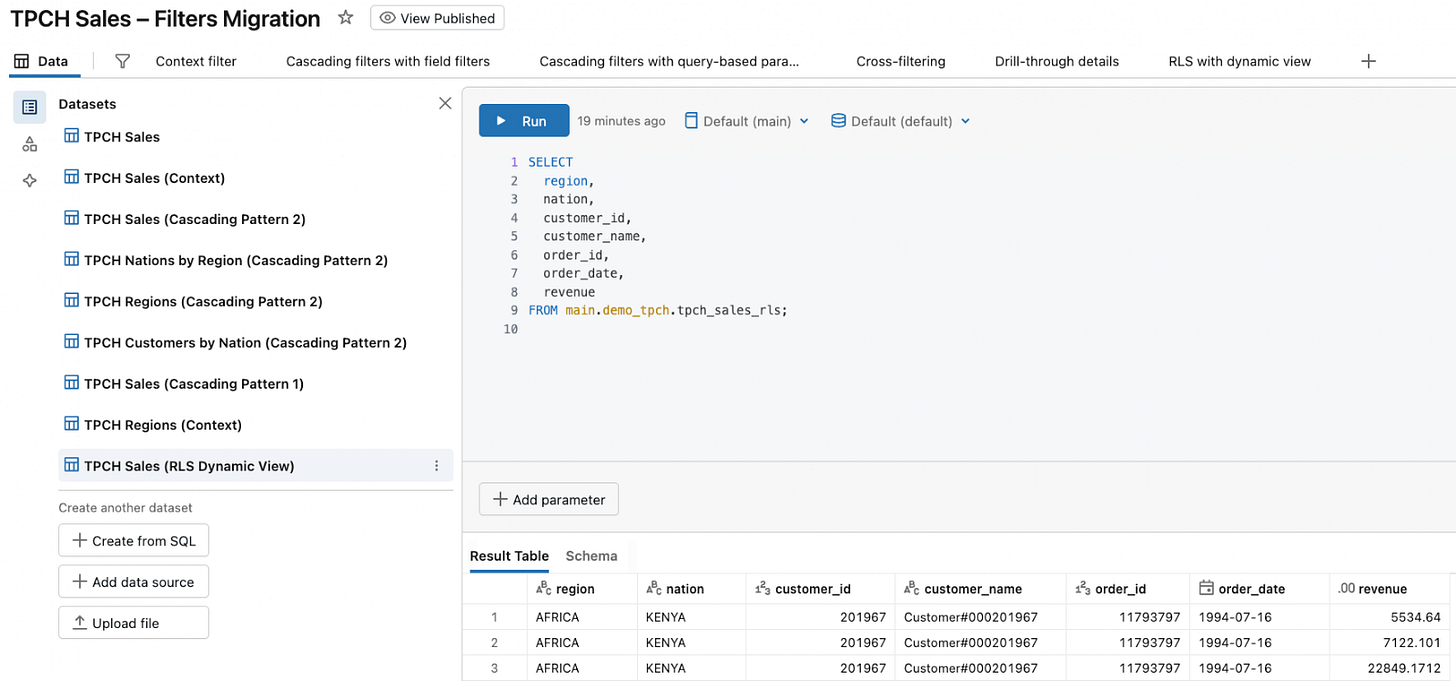Click the shapes icon in left sidebar
This screenshot has height=681, width=1456.
pos(30,144)
